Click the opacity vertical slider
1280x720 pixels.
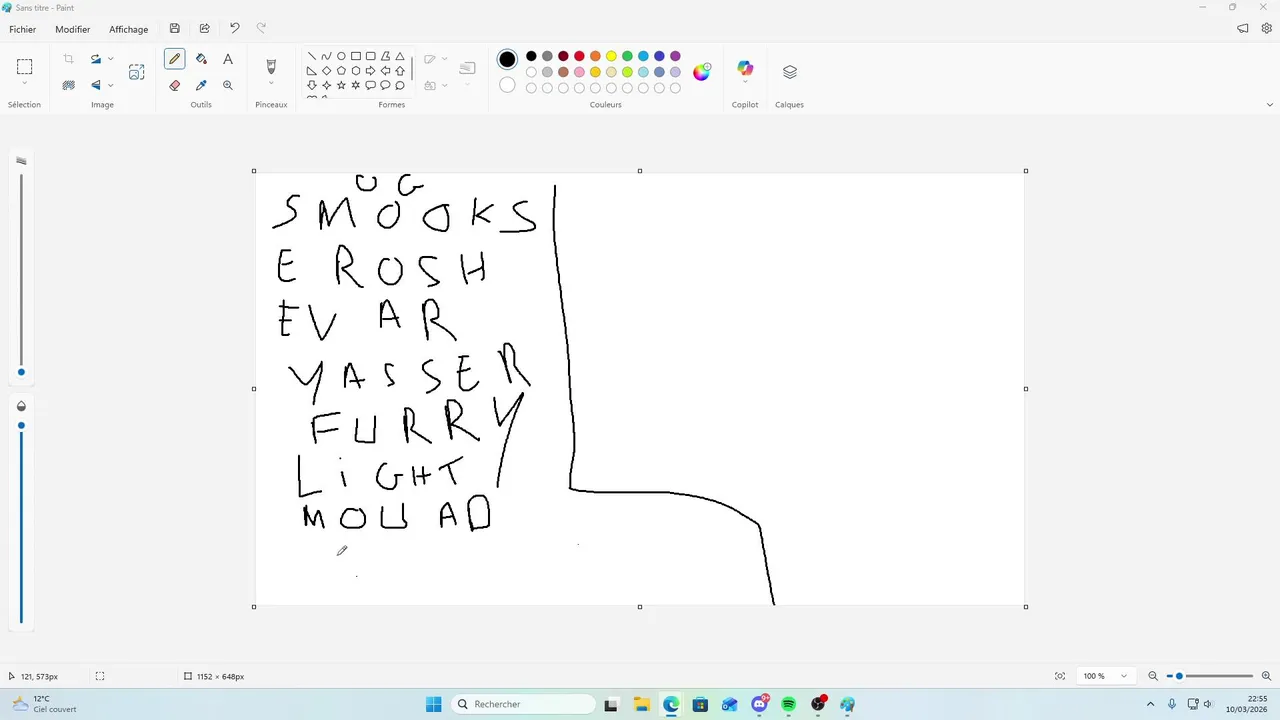pos(21,522)
